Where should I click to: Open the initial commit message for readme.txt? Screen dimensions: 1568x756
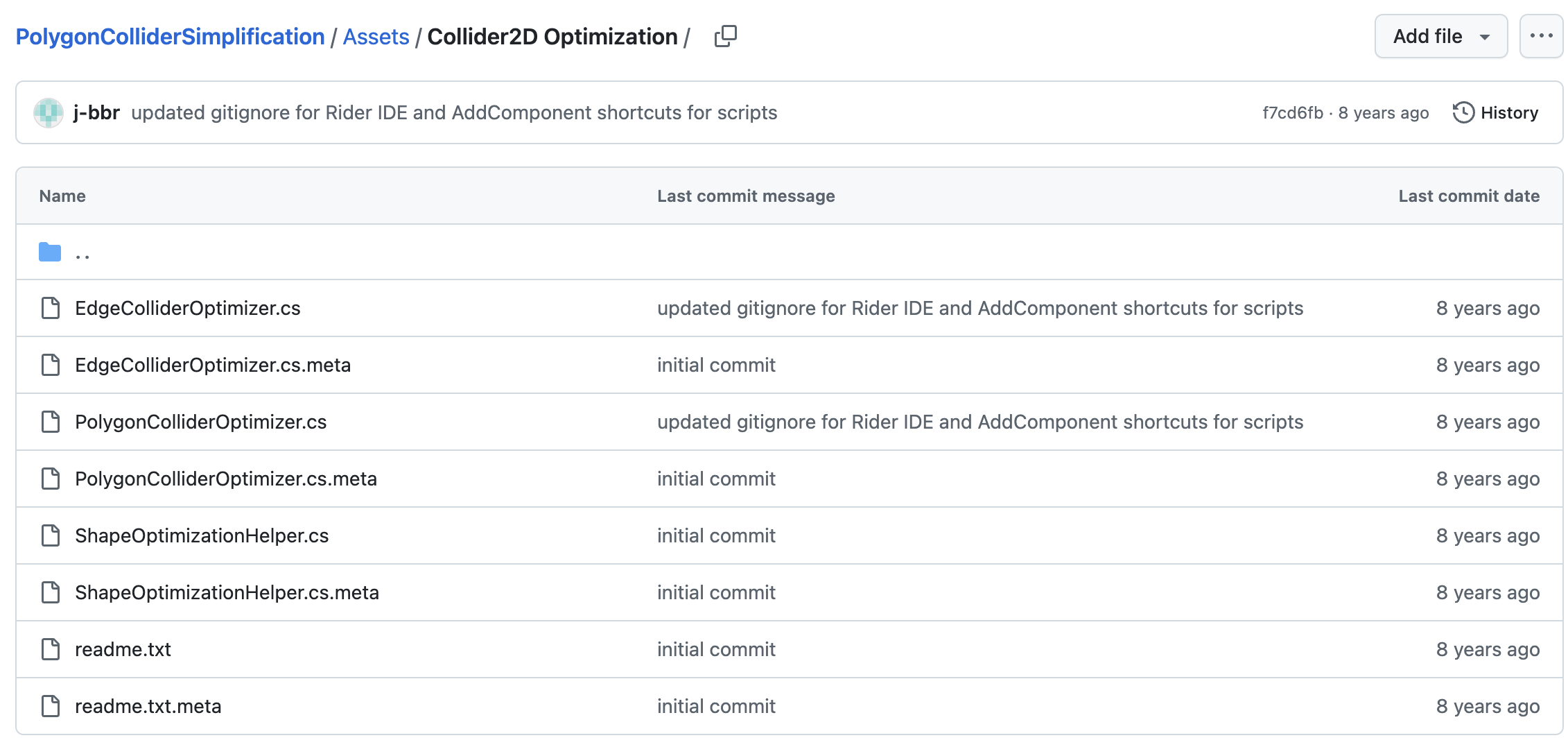pyautogui.click(x=715, y=649)
